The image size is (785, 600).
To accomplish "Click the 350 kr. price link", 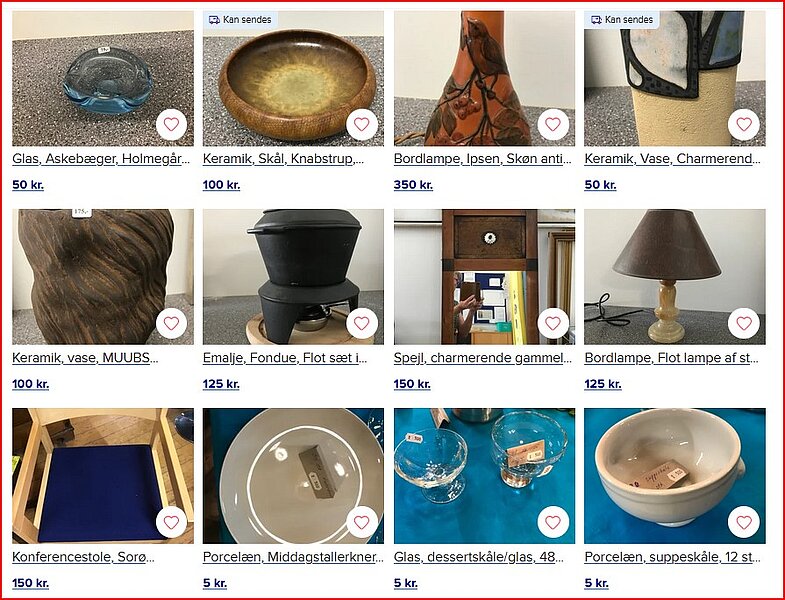I will tap(413, 185).
